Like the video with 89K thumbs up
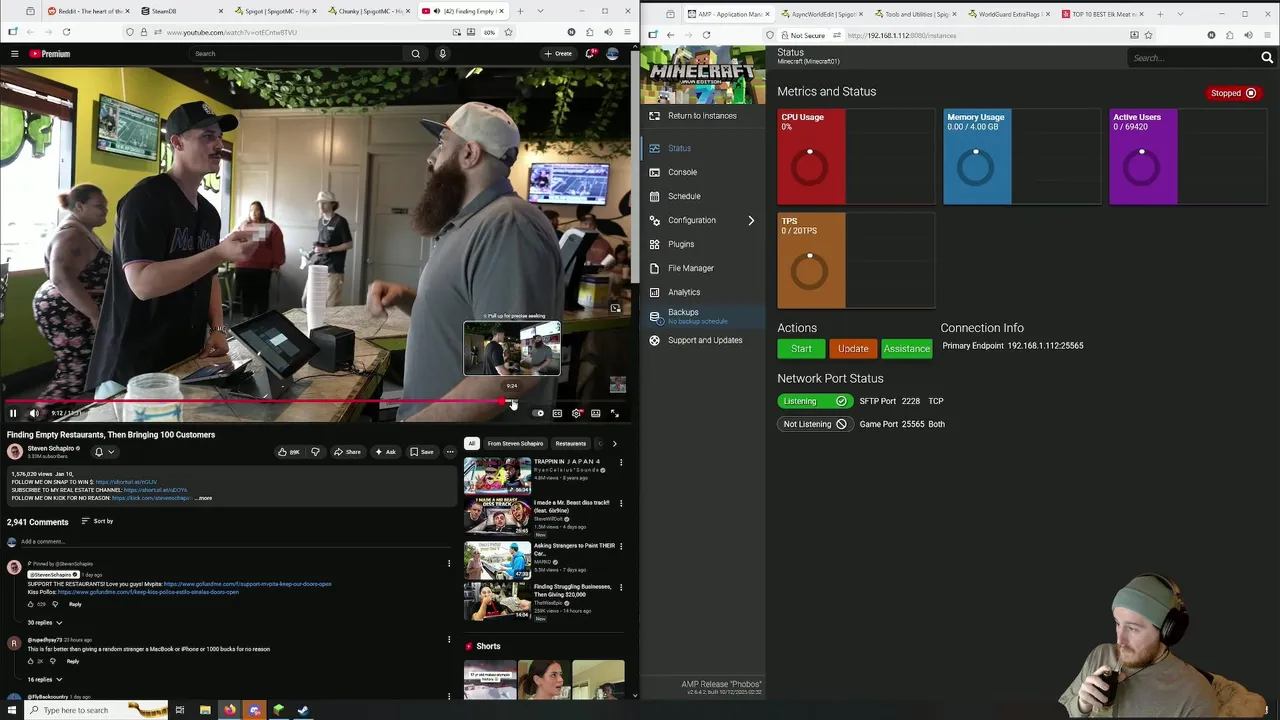This screenshot has width=1280, height=720. pos(289,452)
